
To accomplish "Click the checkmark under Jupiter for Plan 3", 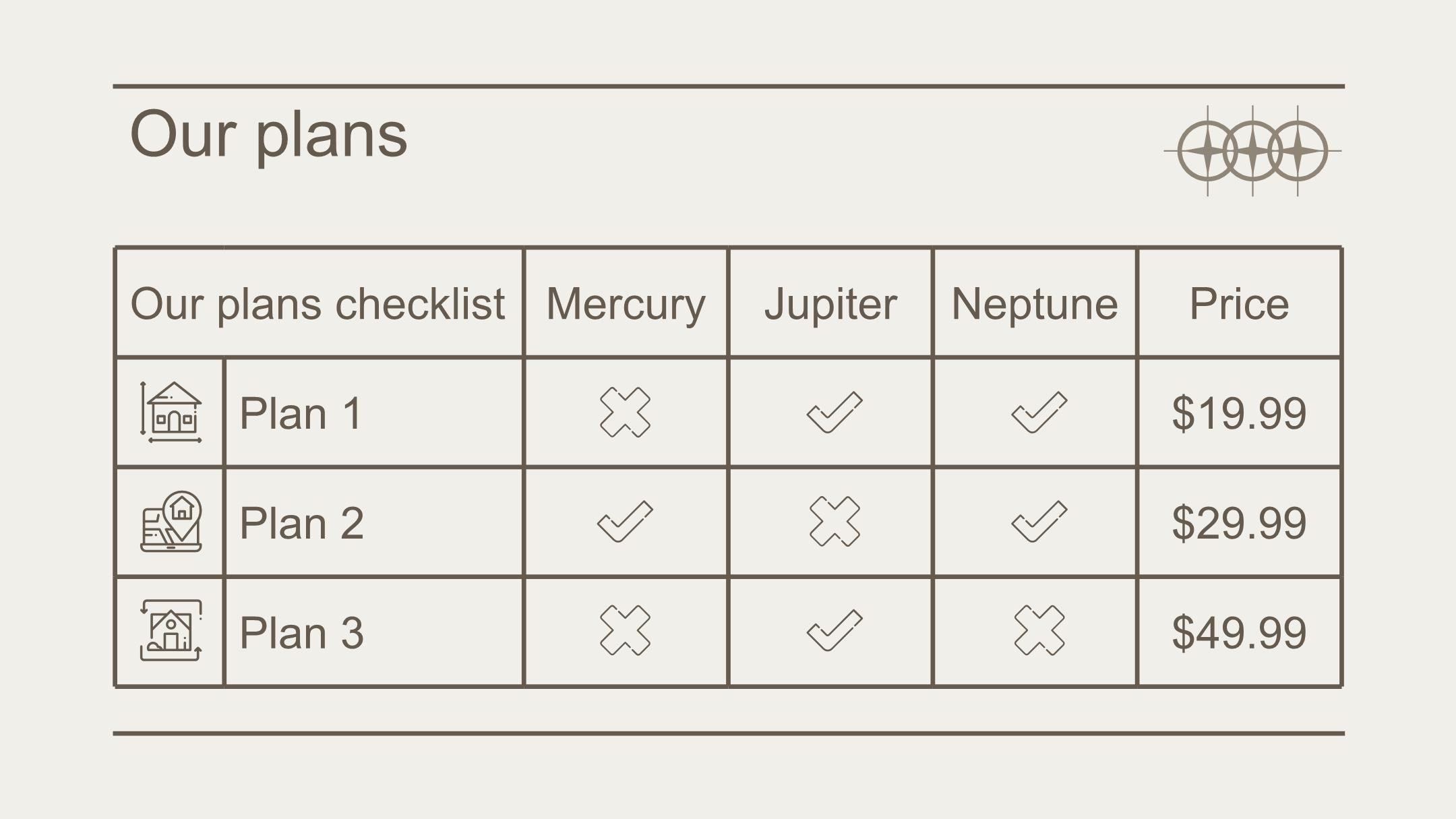I will click(x=835, y=630).
